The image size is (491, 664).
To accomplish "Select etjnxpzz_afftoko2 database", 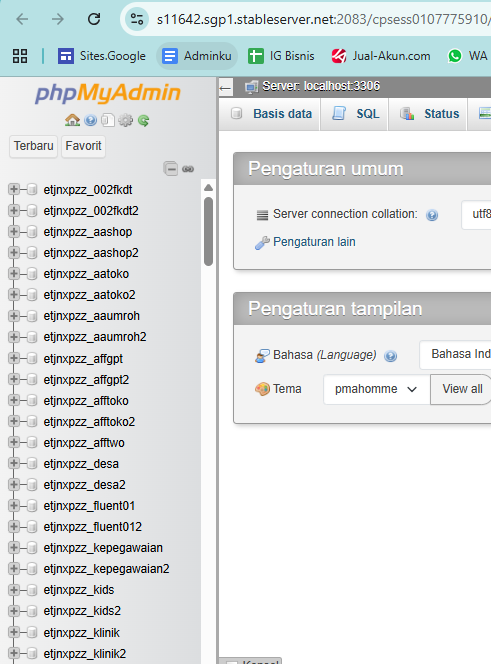I will 89,422.
